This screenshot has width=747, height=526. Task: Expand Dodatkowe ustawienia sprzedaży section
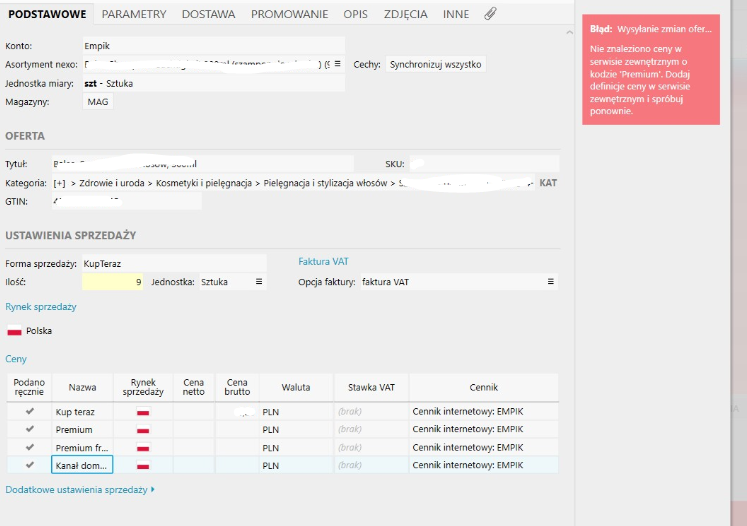[x=80, y=490]
